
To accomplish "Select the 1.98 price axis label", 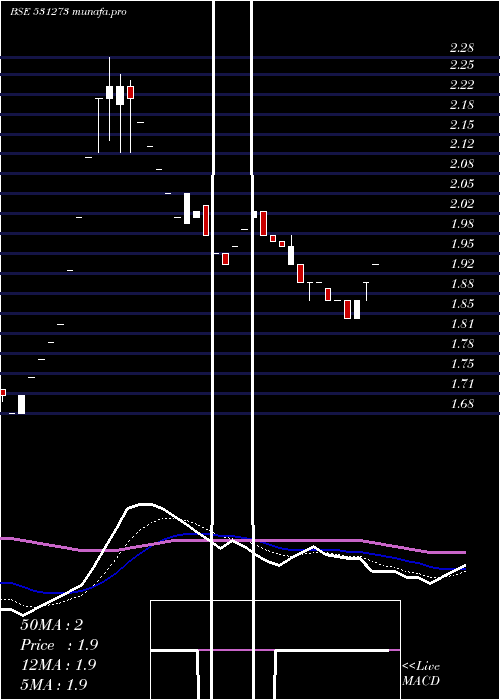I will point(462,224).
